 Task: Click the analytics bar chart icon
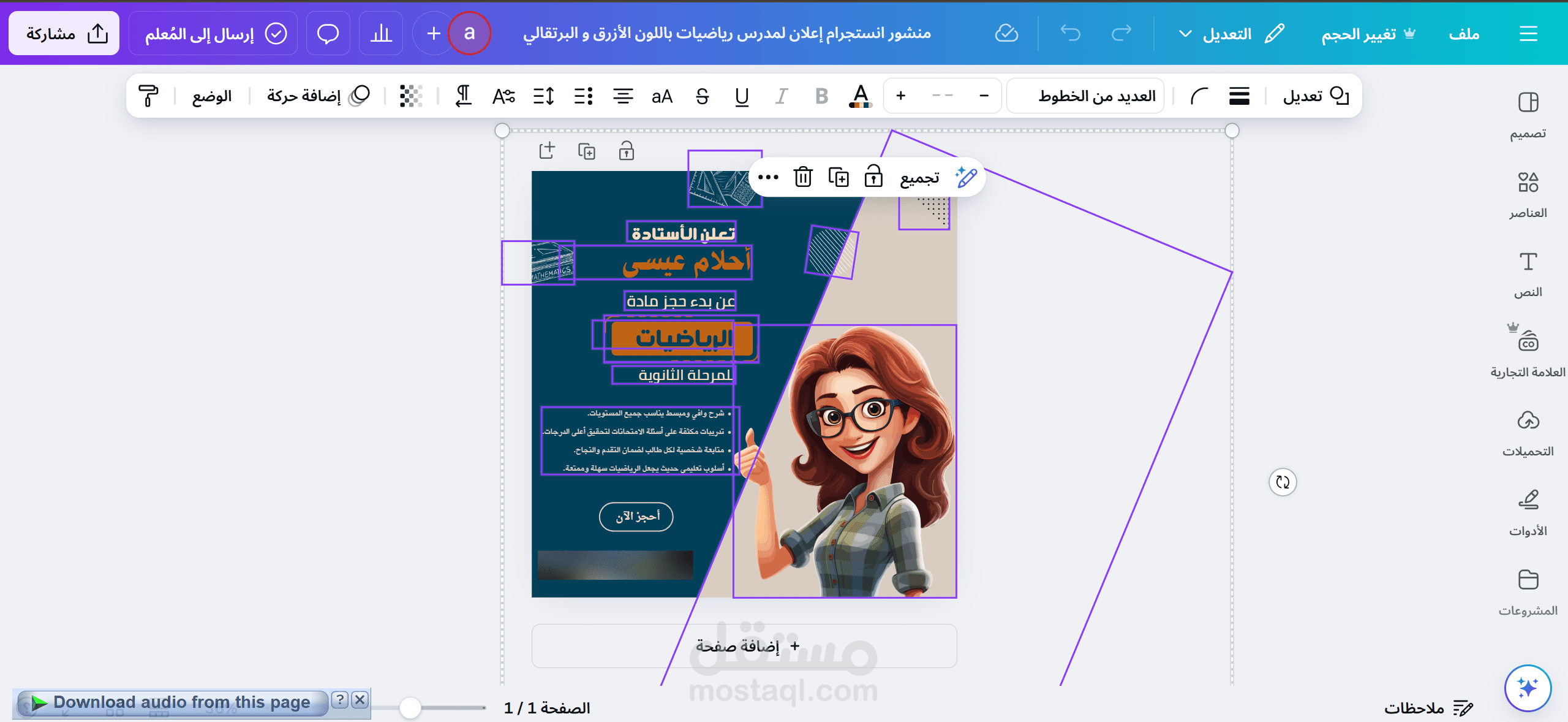point(381,33)
